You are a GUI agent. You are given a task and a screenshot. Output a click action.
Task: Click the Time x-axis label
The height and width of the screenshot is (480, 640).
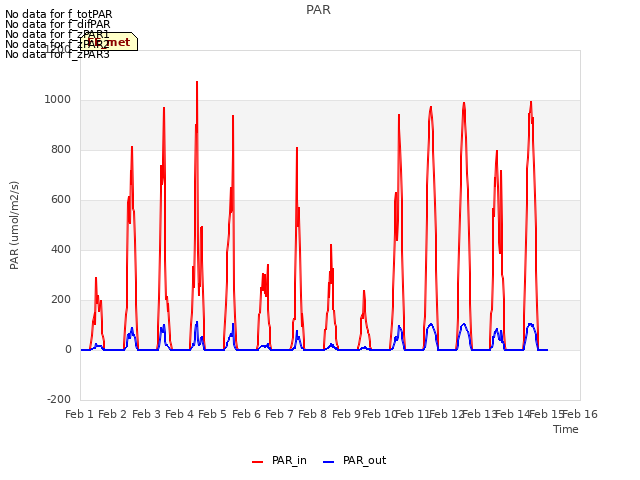point(566,429)
